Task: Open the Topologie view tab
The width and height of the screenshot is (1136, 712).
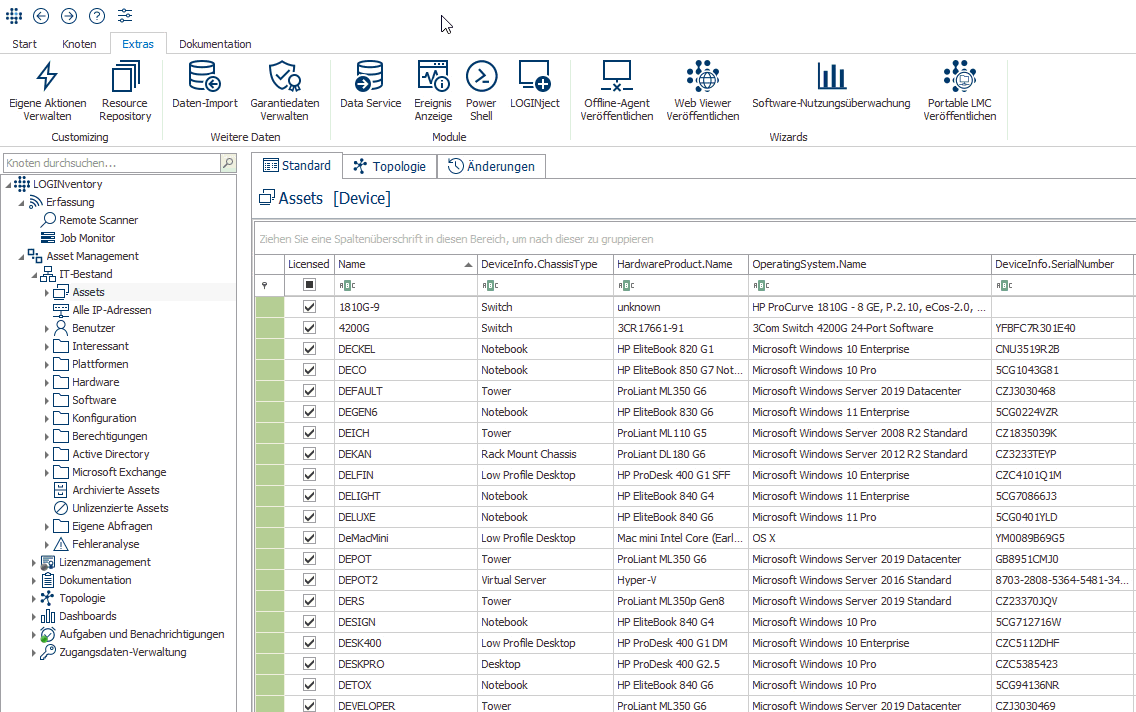Action: point(390,166)
